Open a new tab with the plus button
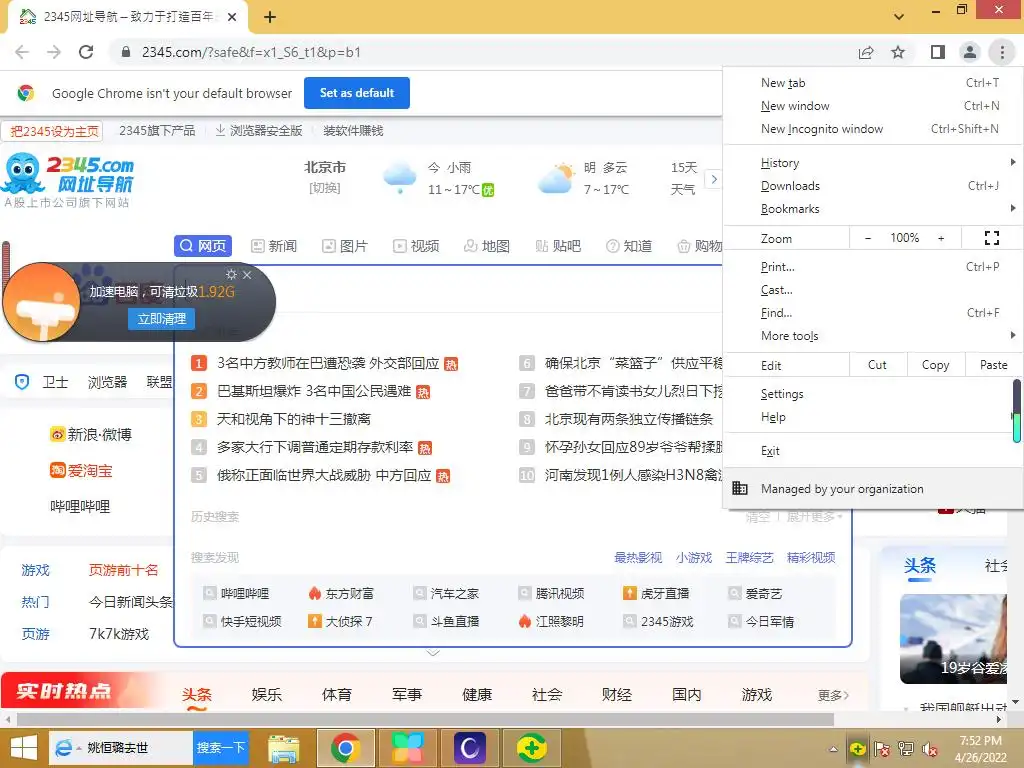This screenshot has width=1024, height=768. (x=270, y=17)
